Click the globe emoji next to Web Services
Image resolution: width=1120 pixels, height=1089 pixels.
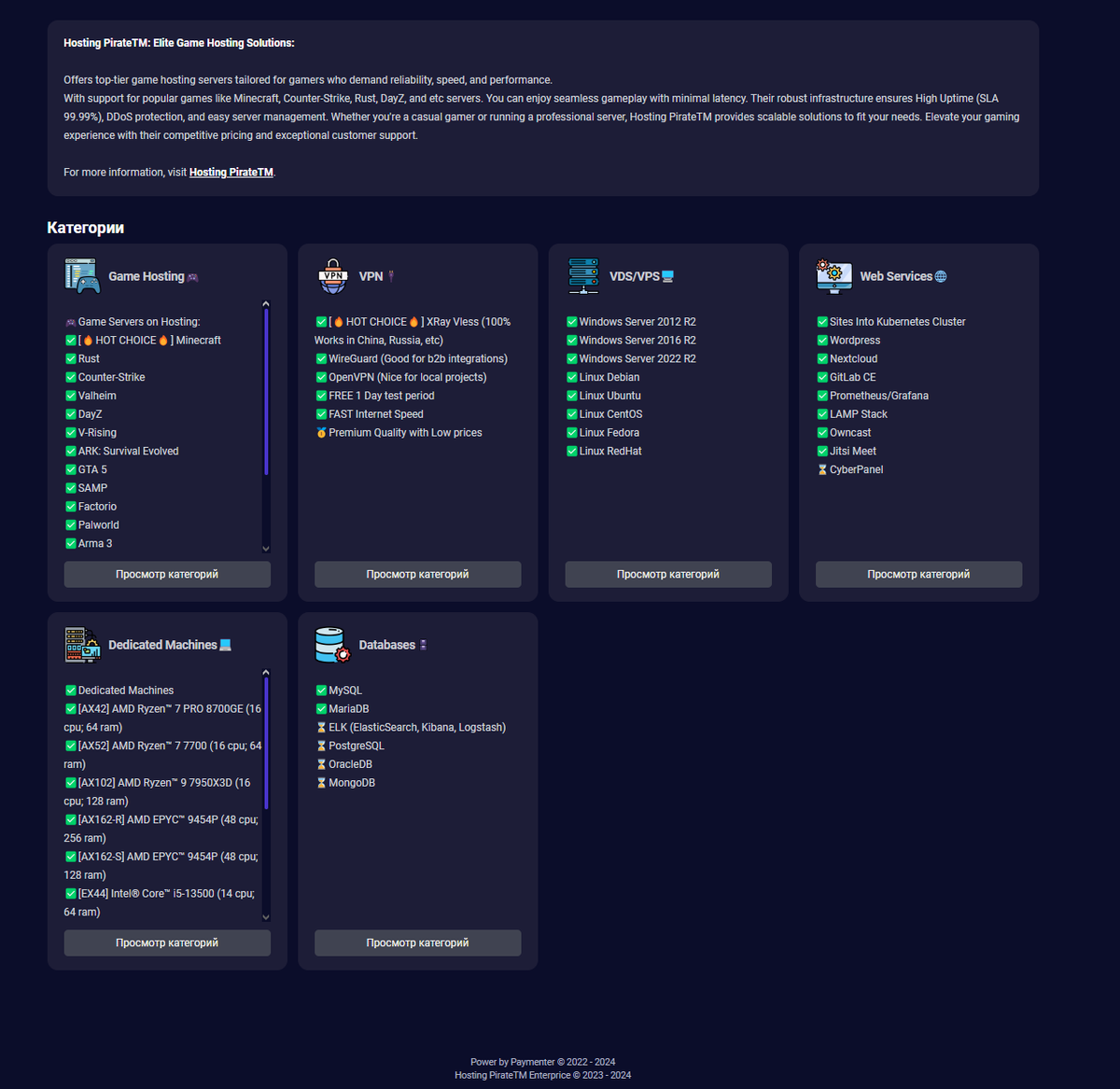pyautogui.click(x=941, y=277)
